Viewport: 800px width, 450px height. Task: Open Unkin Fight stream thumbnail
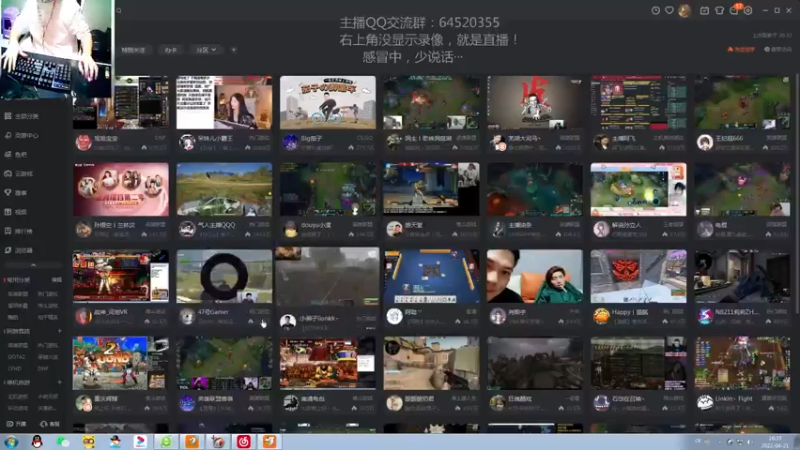[742, 363]
